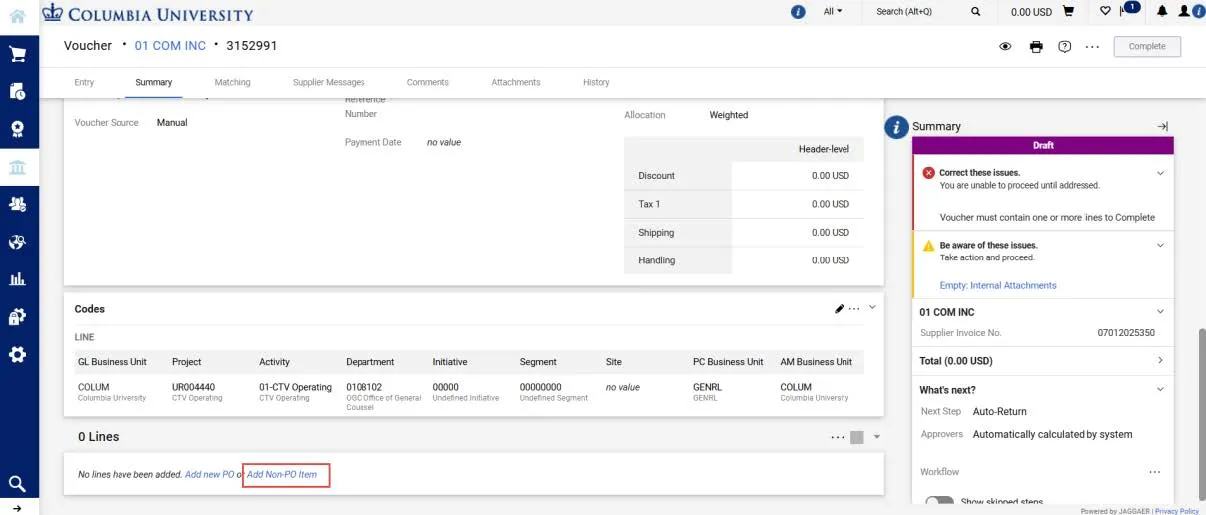
Task: Edit Codes with the pencil icon
Action: click(839, 309)
